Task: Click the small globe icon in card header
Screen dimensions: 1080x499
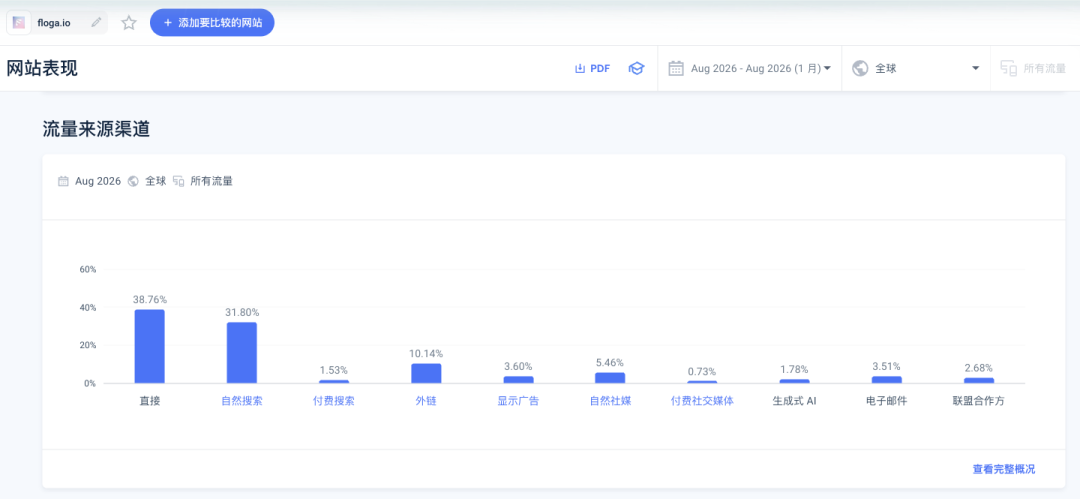Action: click(134, 181)
